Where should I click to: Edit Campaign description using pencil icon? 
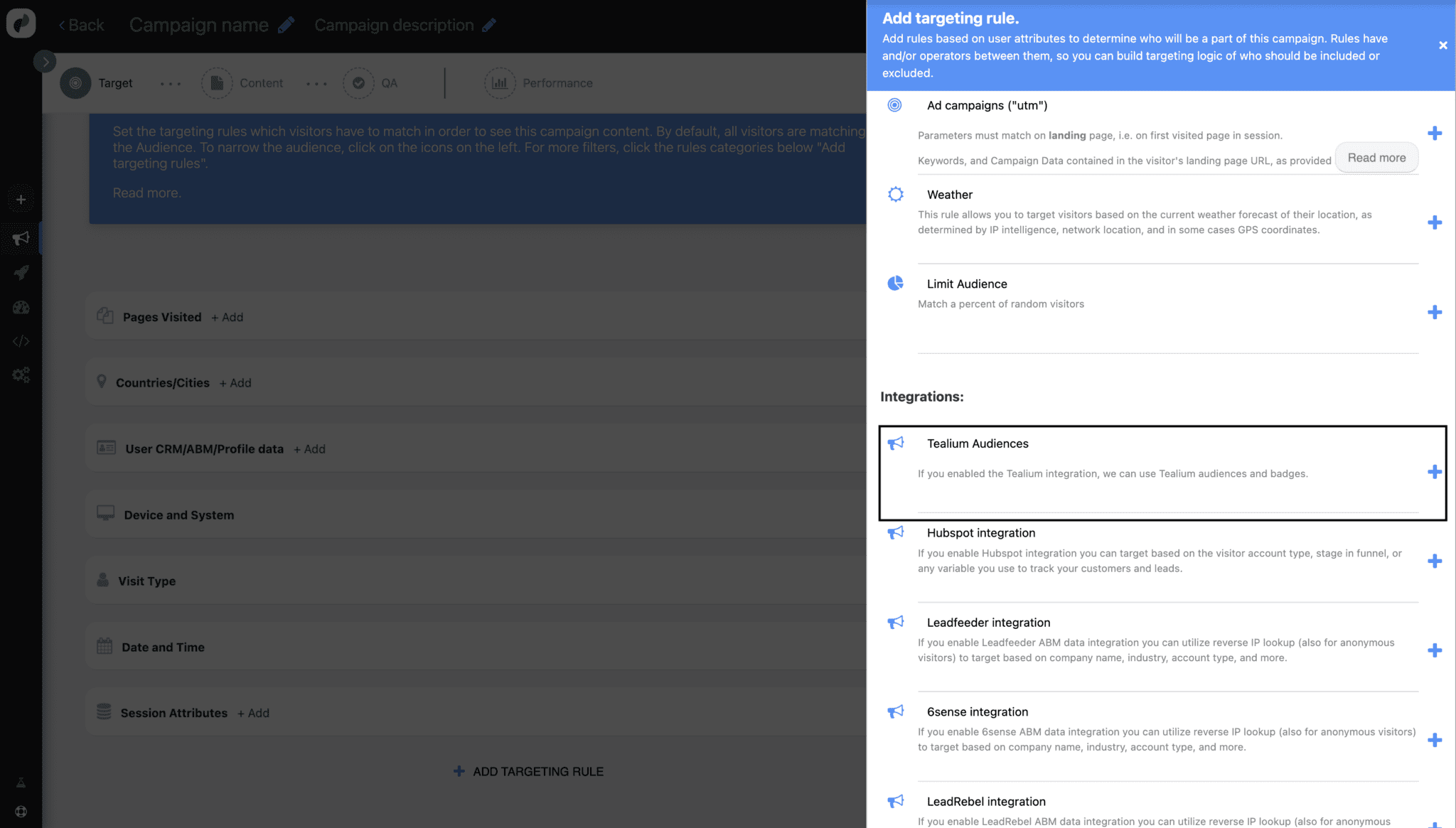tap(488, 26)
